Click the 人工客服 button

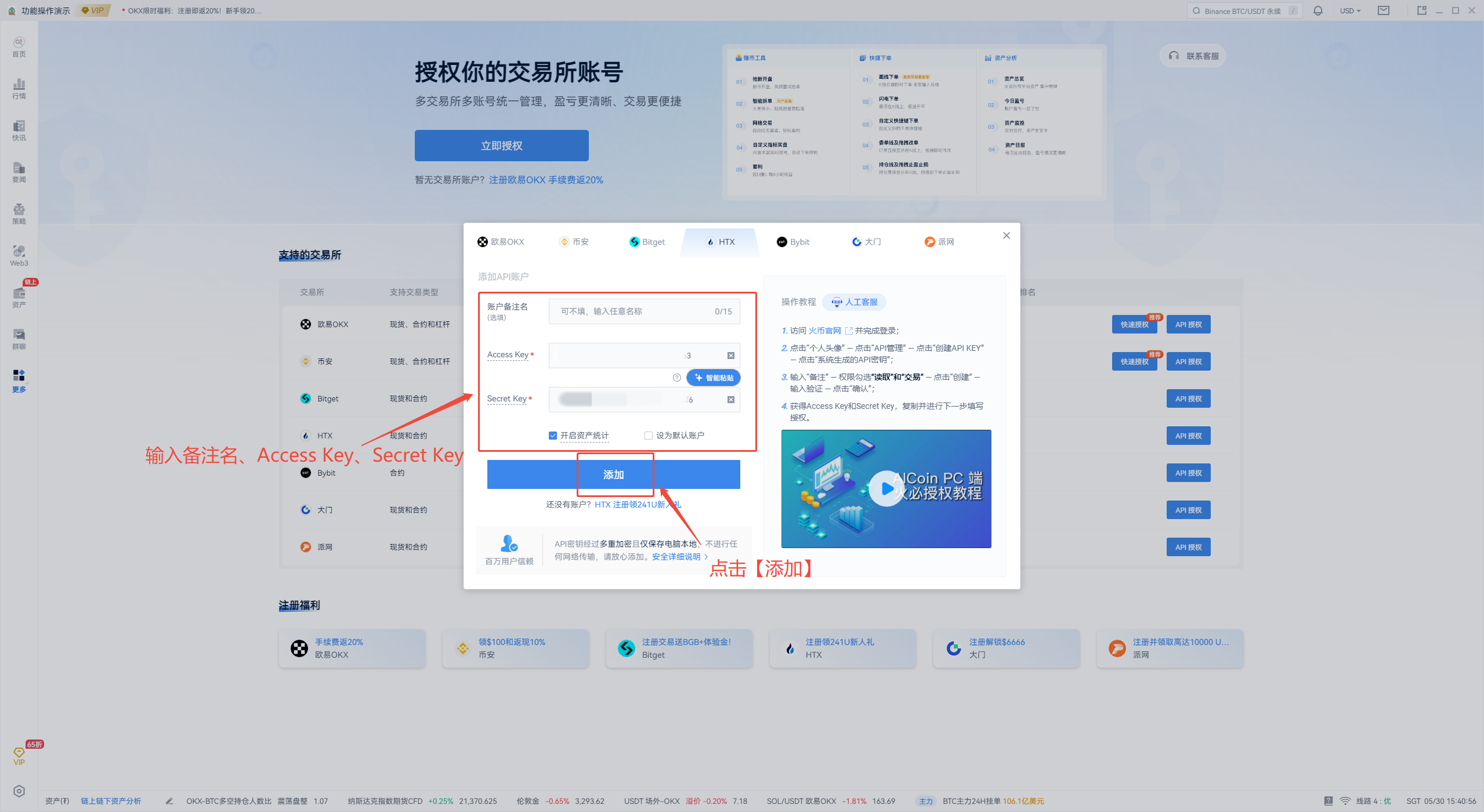855,302
